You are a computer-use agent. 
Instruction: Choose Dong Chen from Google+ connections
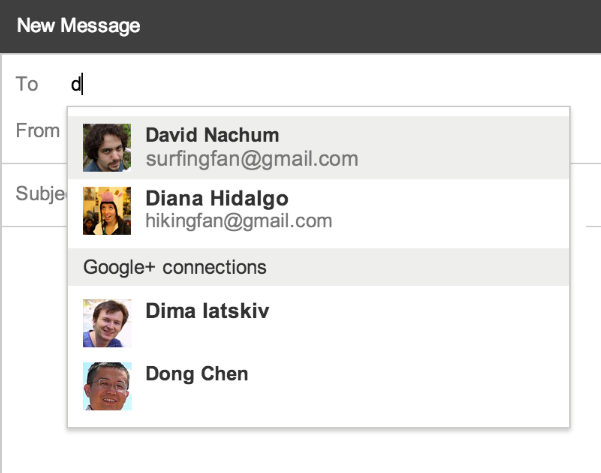tap(319, 386)
